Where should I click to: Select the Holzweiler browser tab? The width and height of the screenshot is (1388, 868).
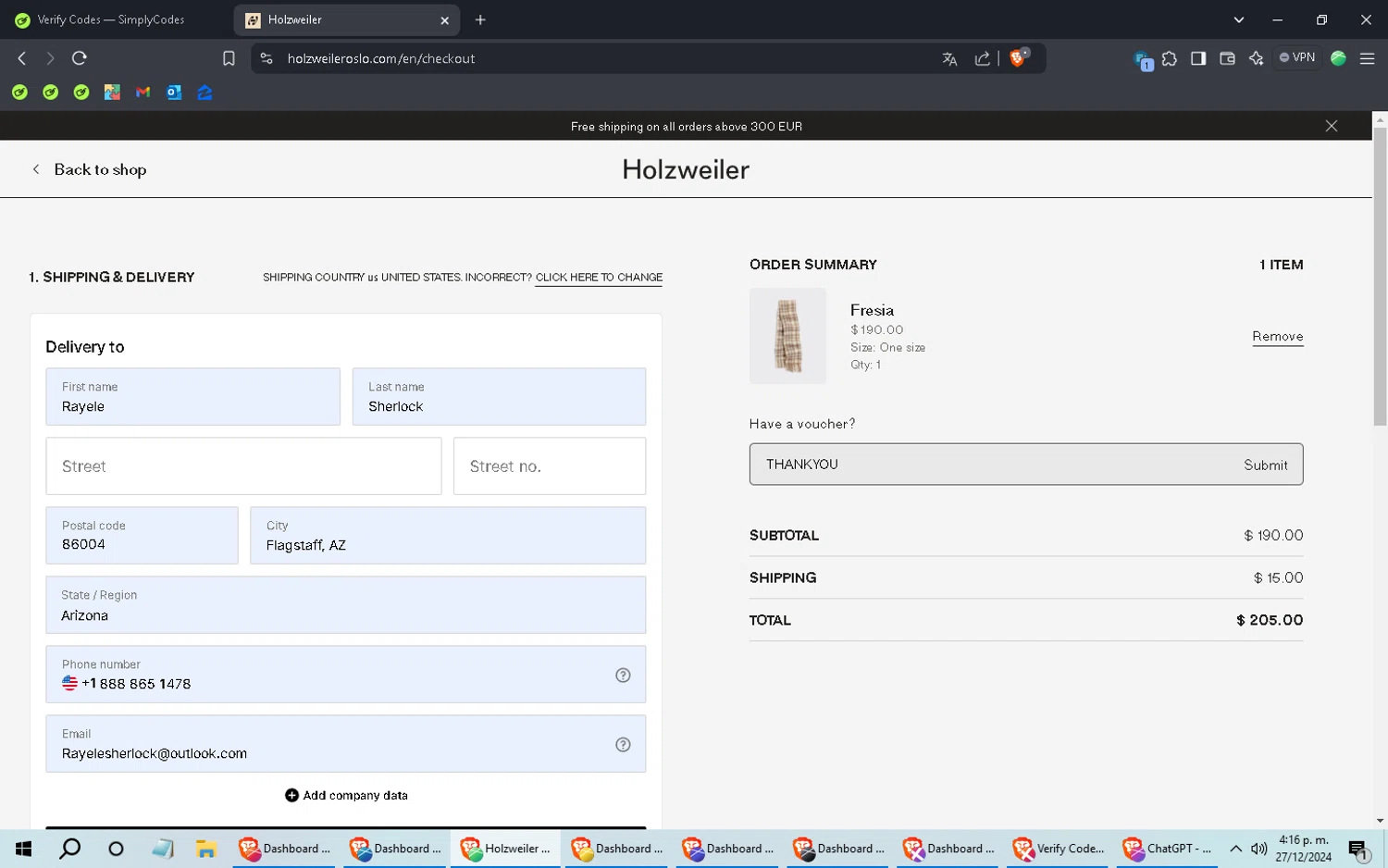(x=347, y=19)
